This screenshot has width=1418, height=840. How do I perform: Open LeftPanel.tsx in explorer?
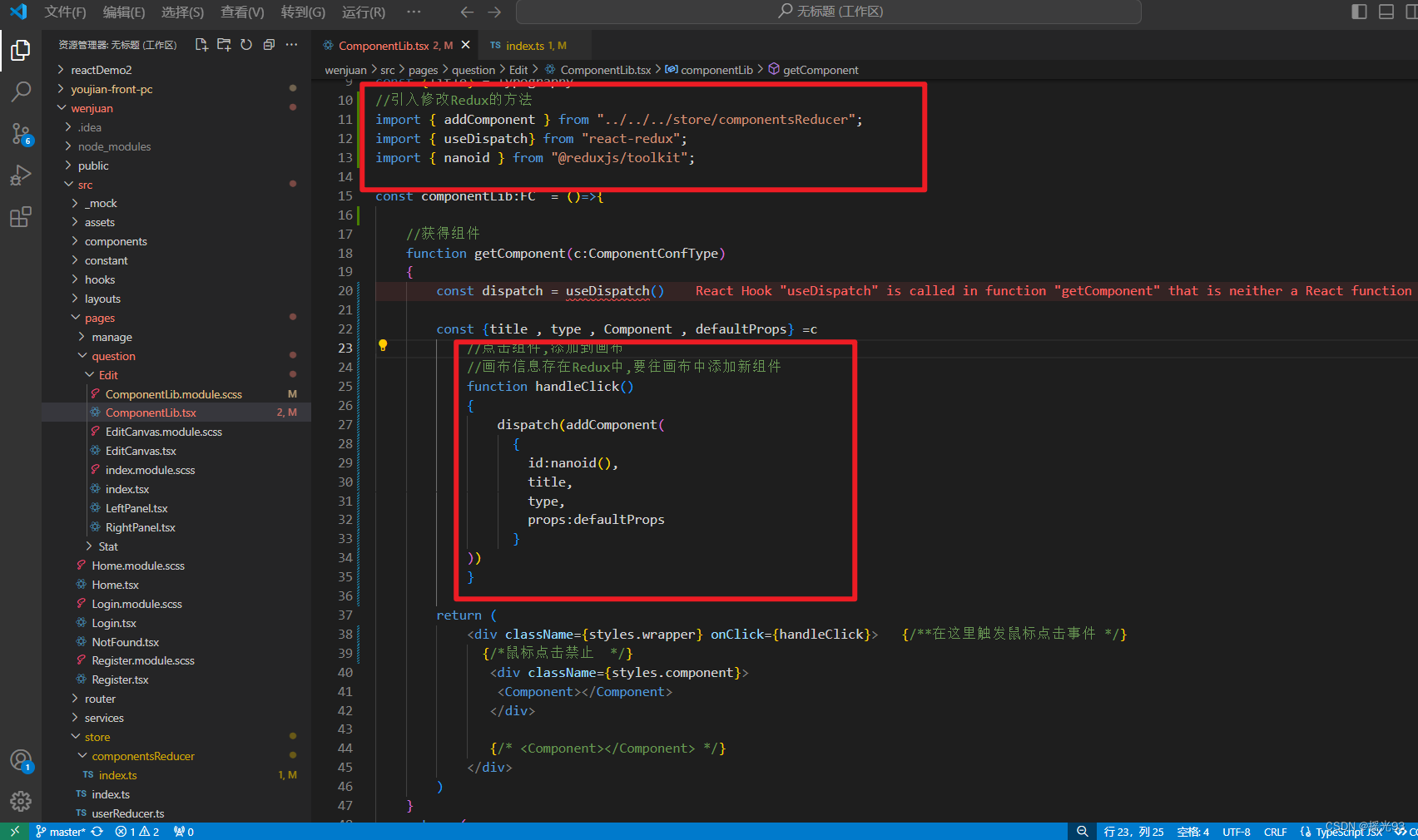coord(136,508)
